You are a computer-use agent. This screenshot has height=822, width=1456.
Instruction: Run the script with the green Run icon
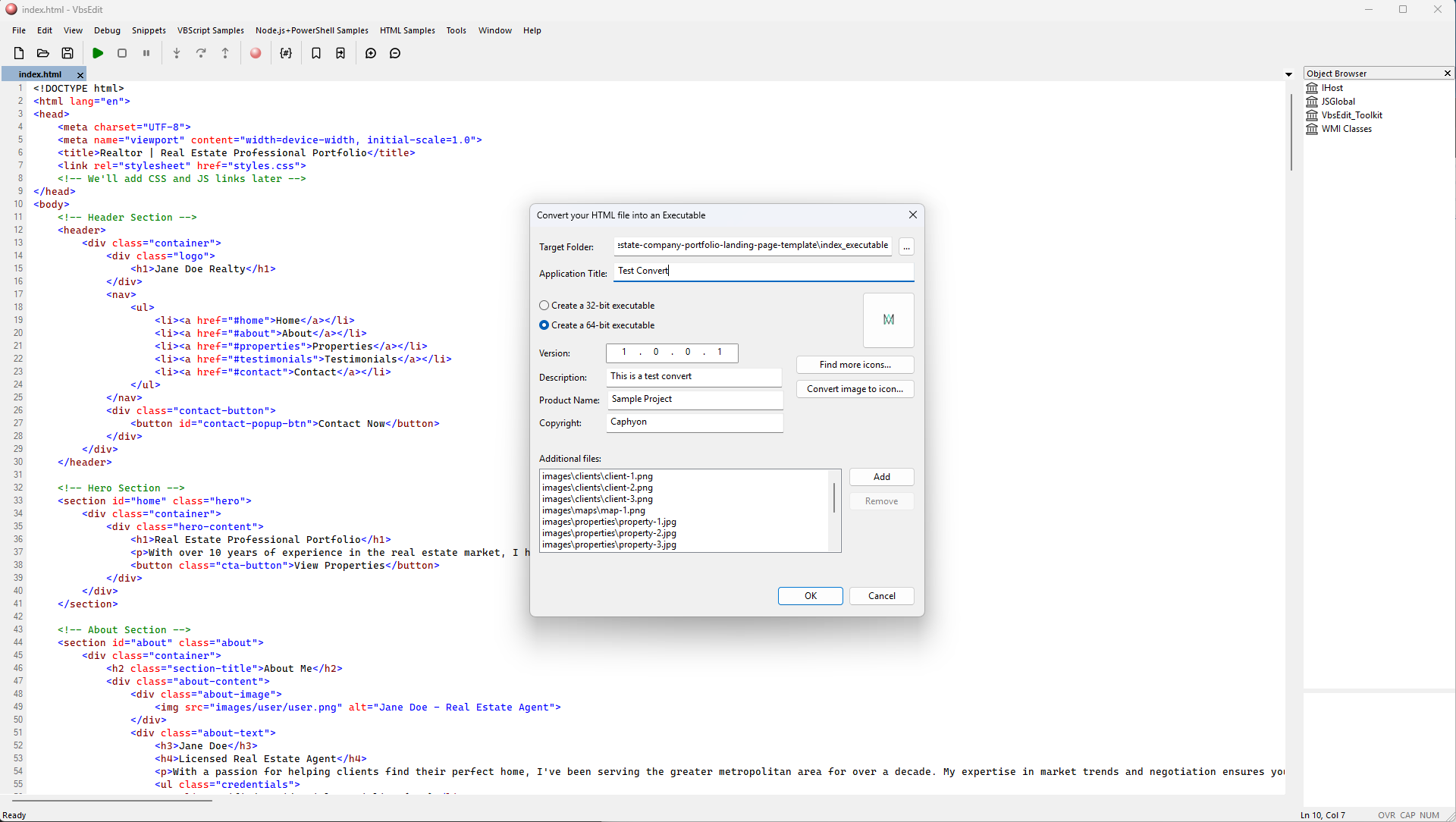pos(98,53)
